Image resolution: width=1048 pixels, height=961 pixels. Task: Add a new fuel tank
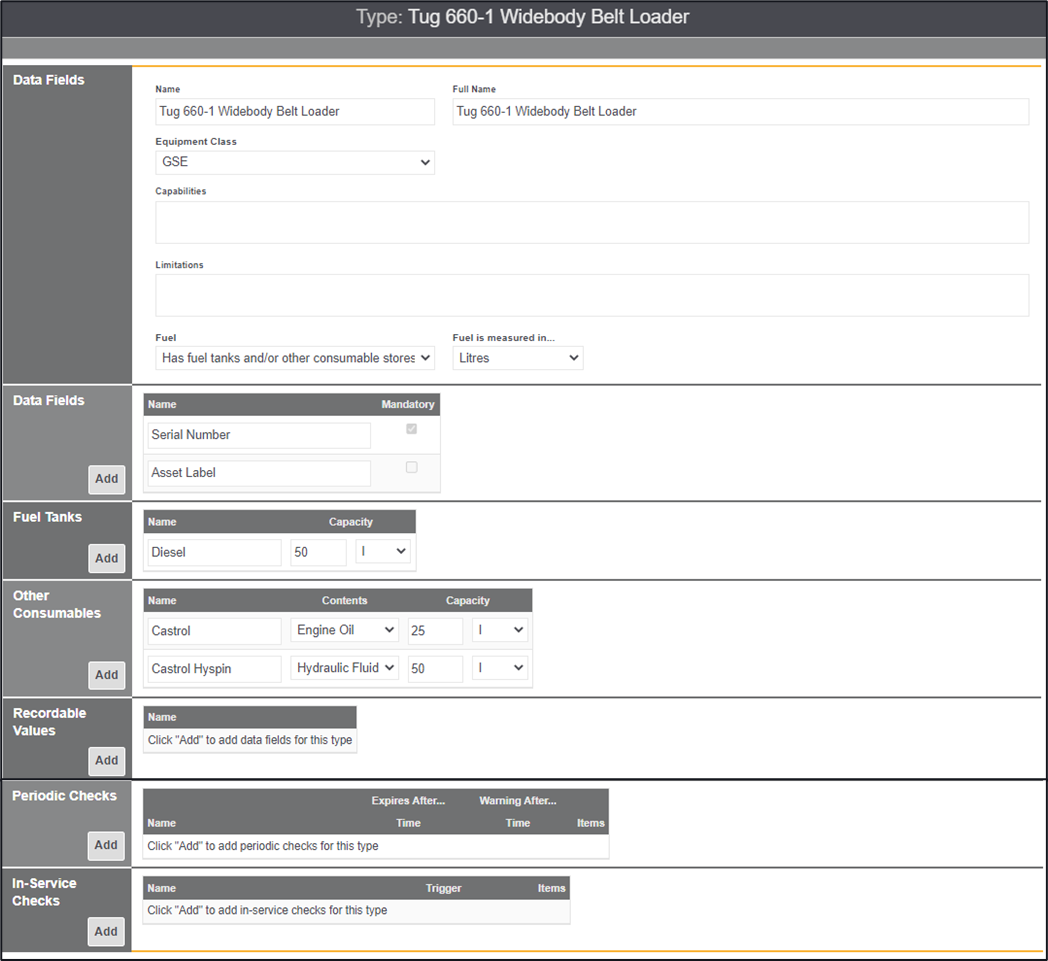tap(107, 558)
